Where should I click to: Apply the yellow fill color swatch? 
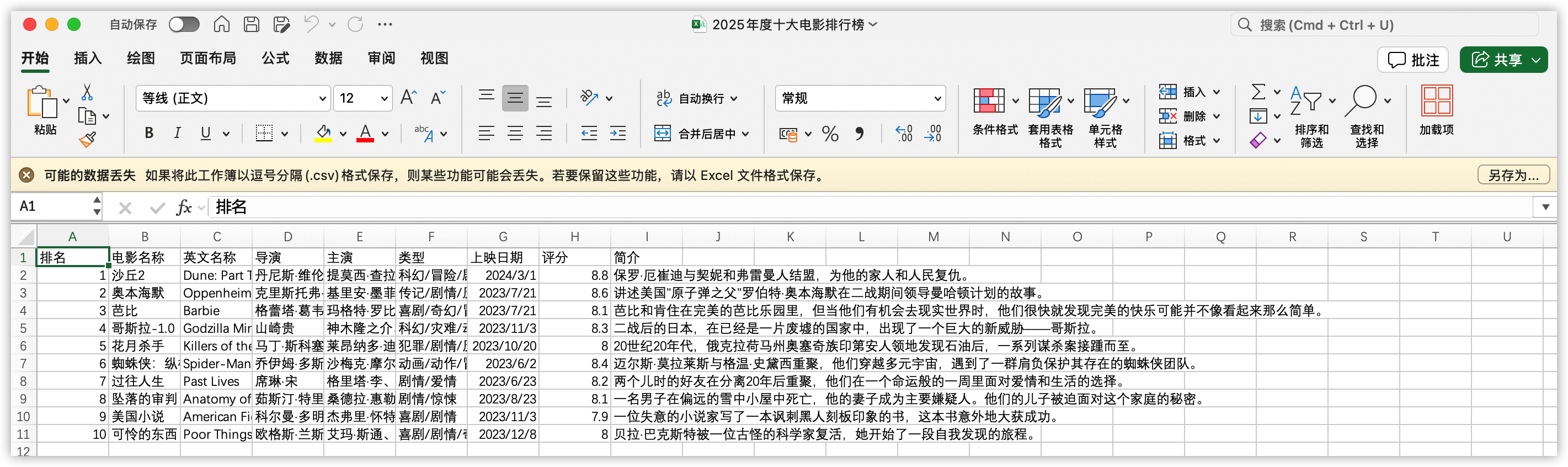point(323,134)
